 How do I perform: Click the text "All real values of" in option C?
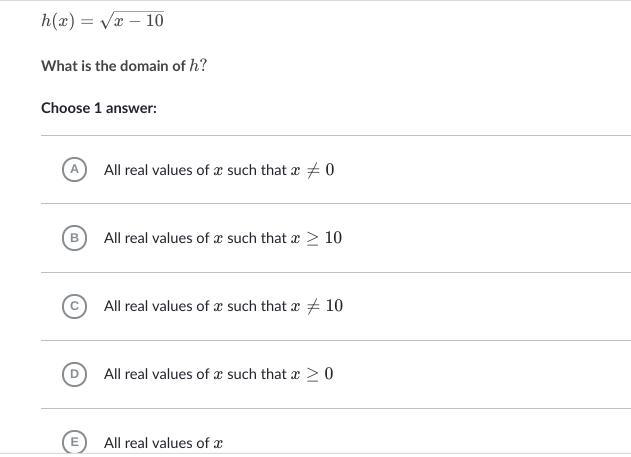(x=157, y=306)
